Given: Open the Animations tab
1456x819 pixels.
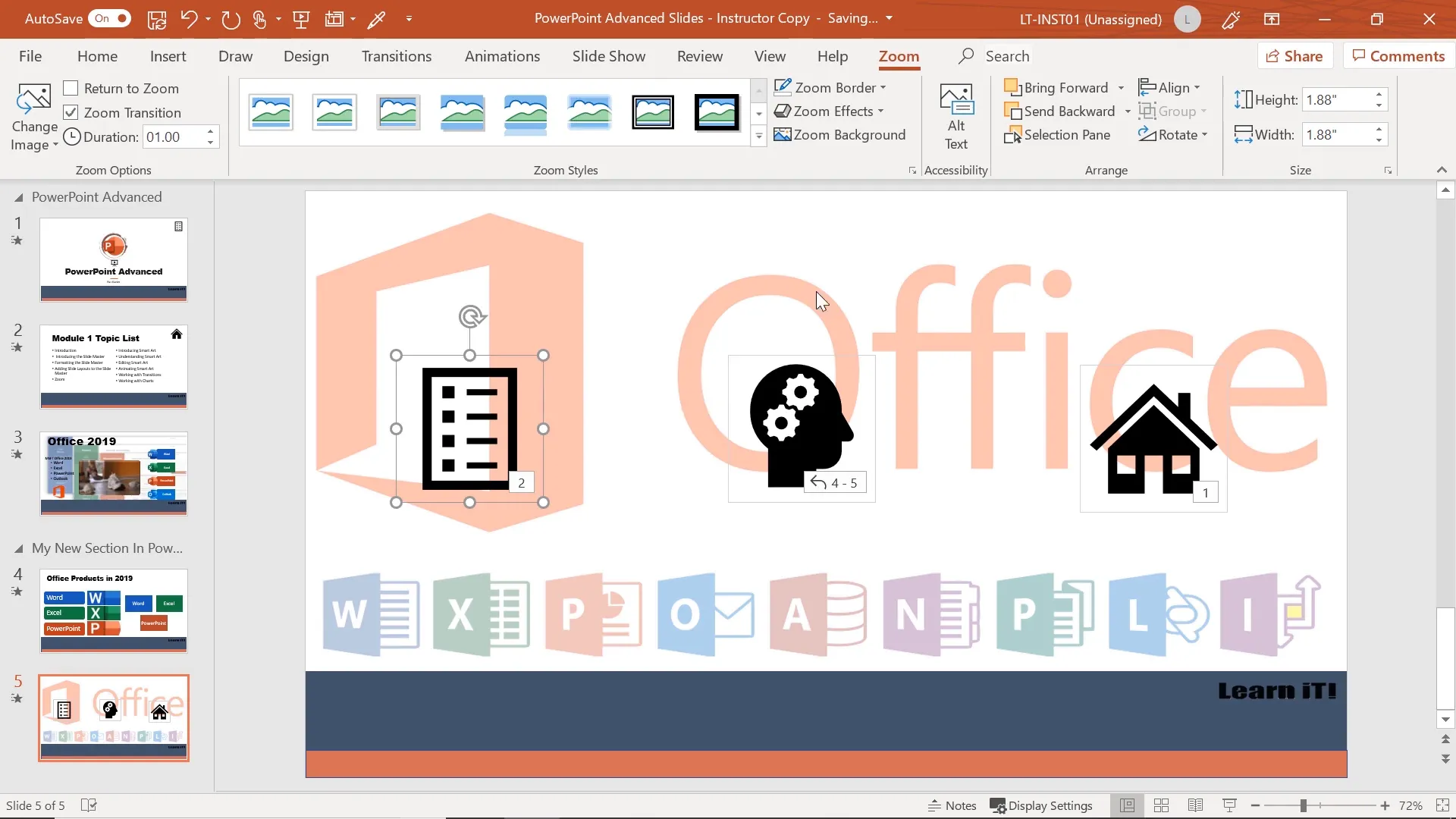Looking at the screenshot, I should [x=502, y=56].
